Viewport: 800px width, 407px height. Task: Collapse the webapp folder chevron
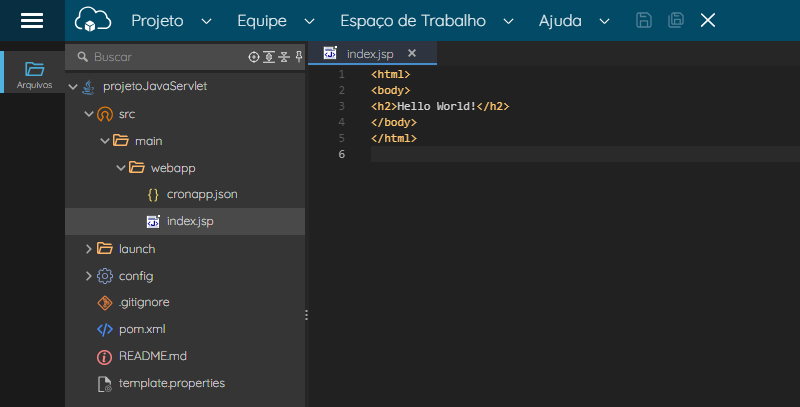tap(121, 167)
